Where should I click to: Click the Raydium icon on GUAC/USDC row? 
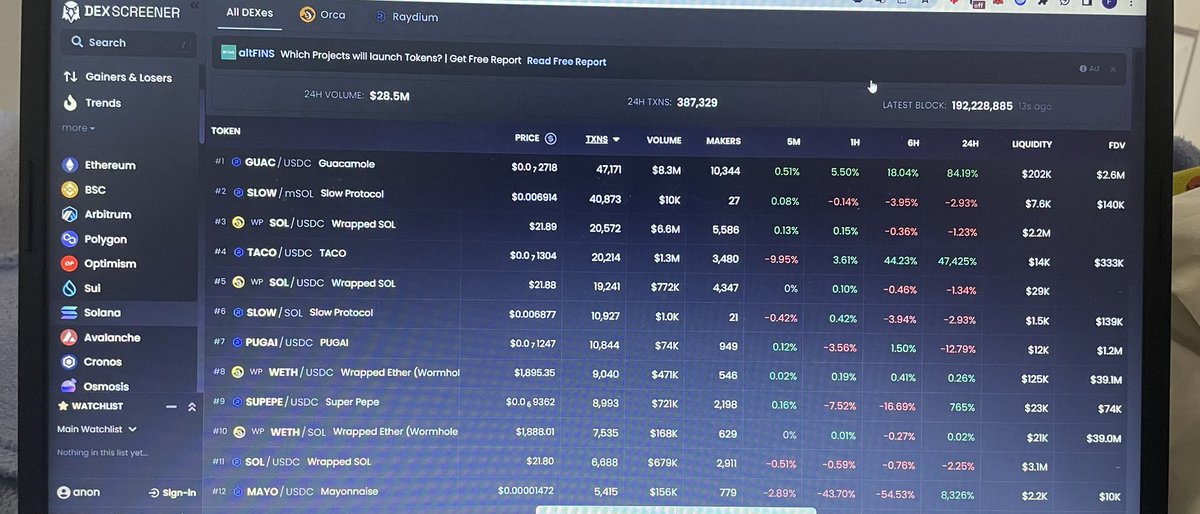point(237,162)
